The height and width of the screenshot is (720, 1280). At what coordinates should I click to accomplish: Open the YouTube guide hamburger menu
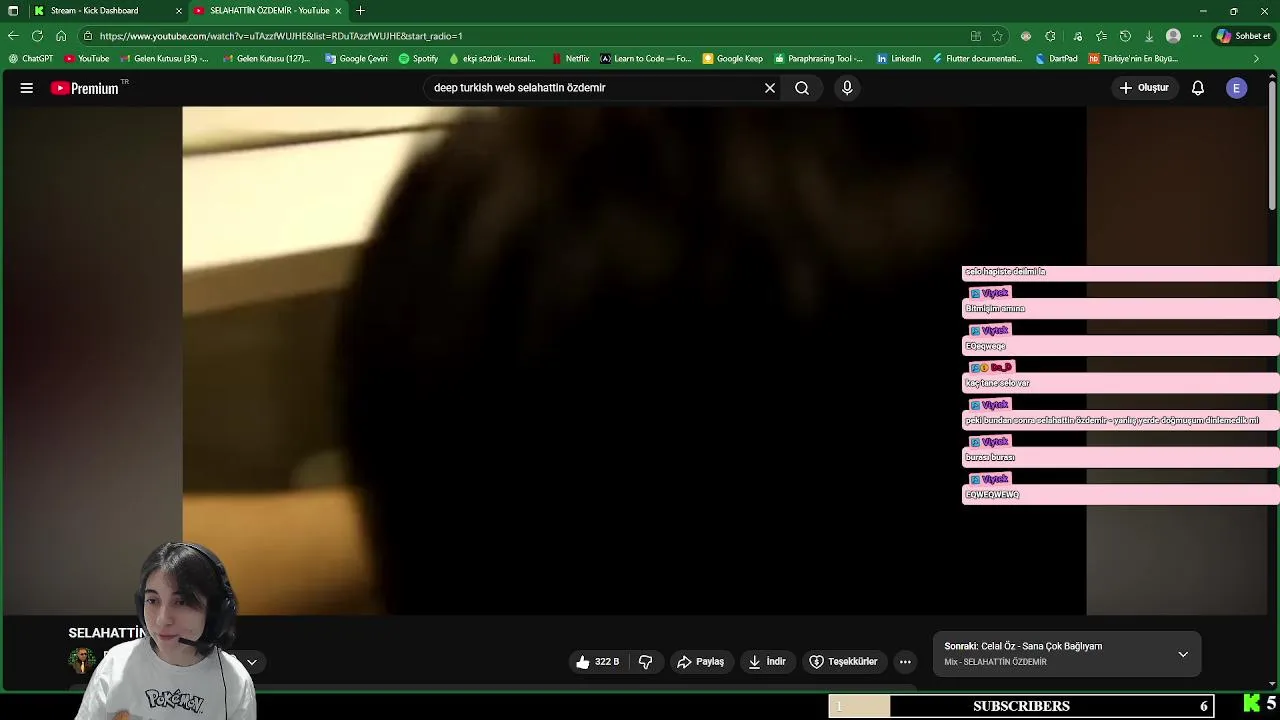click(x=27, y=88)
